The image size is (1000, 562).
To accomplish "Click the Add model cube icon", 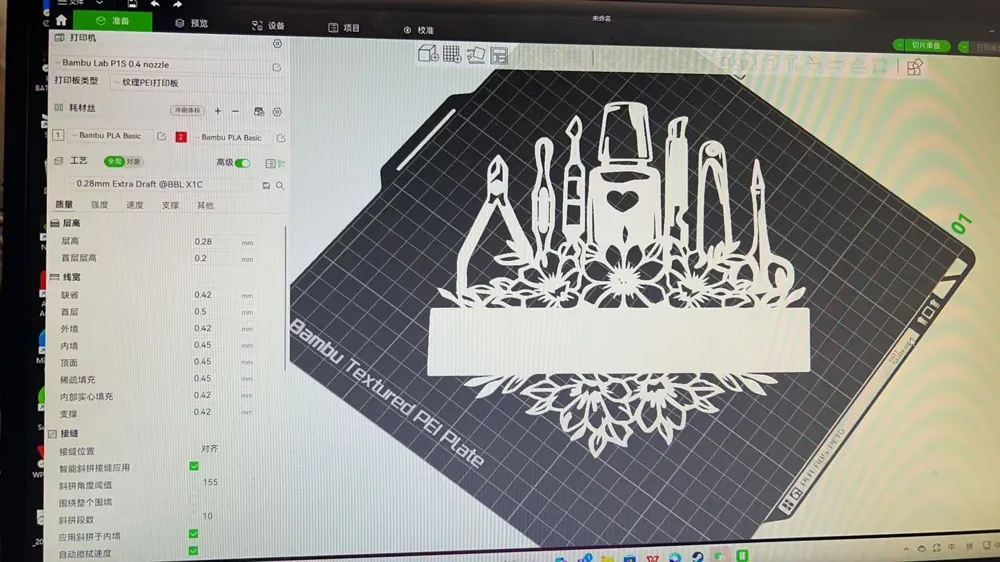I will (x=428, y=54).
